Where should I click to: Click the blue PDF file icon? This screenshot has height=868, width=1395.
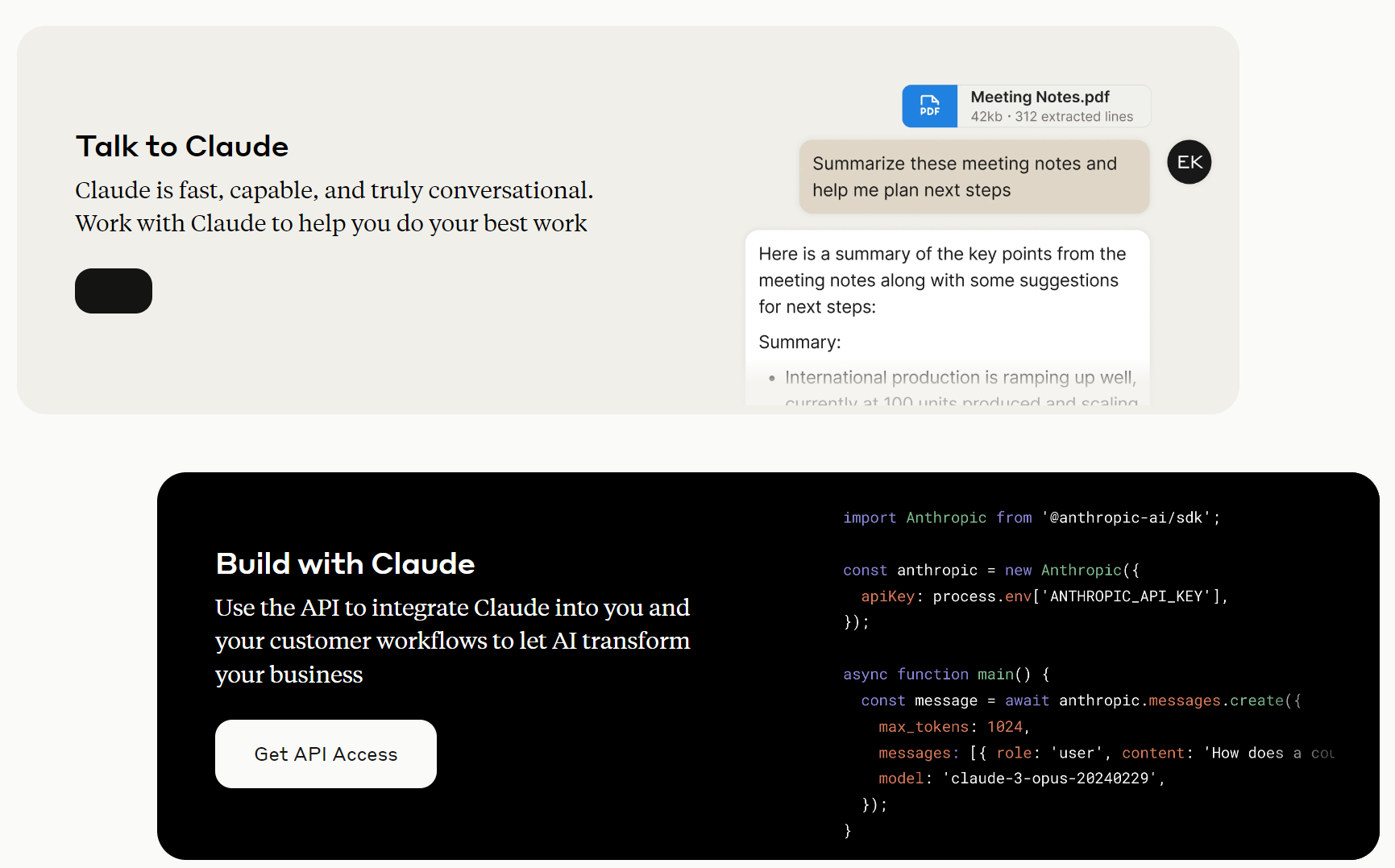[930, 106]
